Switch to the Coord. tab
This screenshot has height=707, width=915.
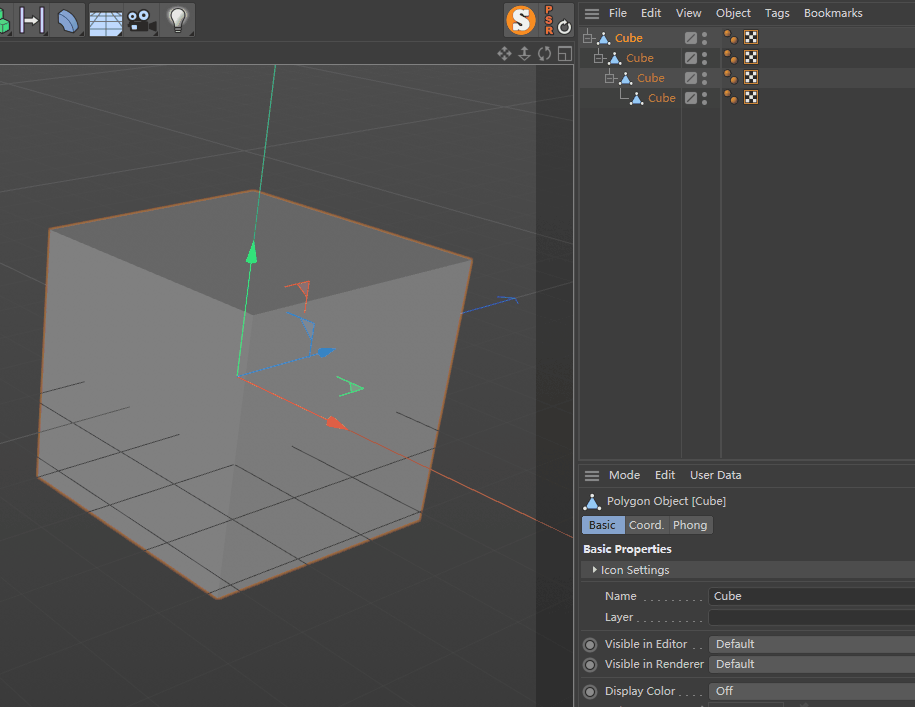(647, 525)
